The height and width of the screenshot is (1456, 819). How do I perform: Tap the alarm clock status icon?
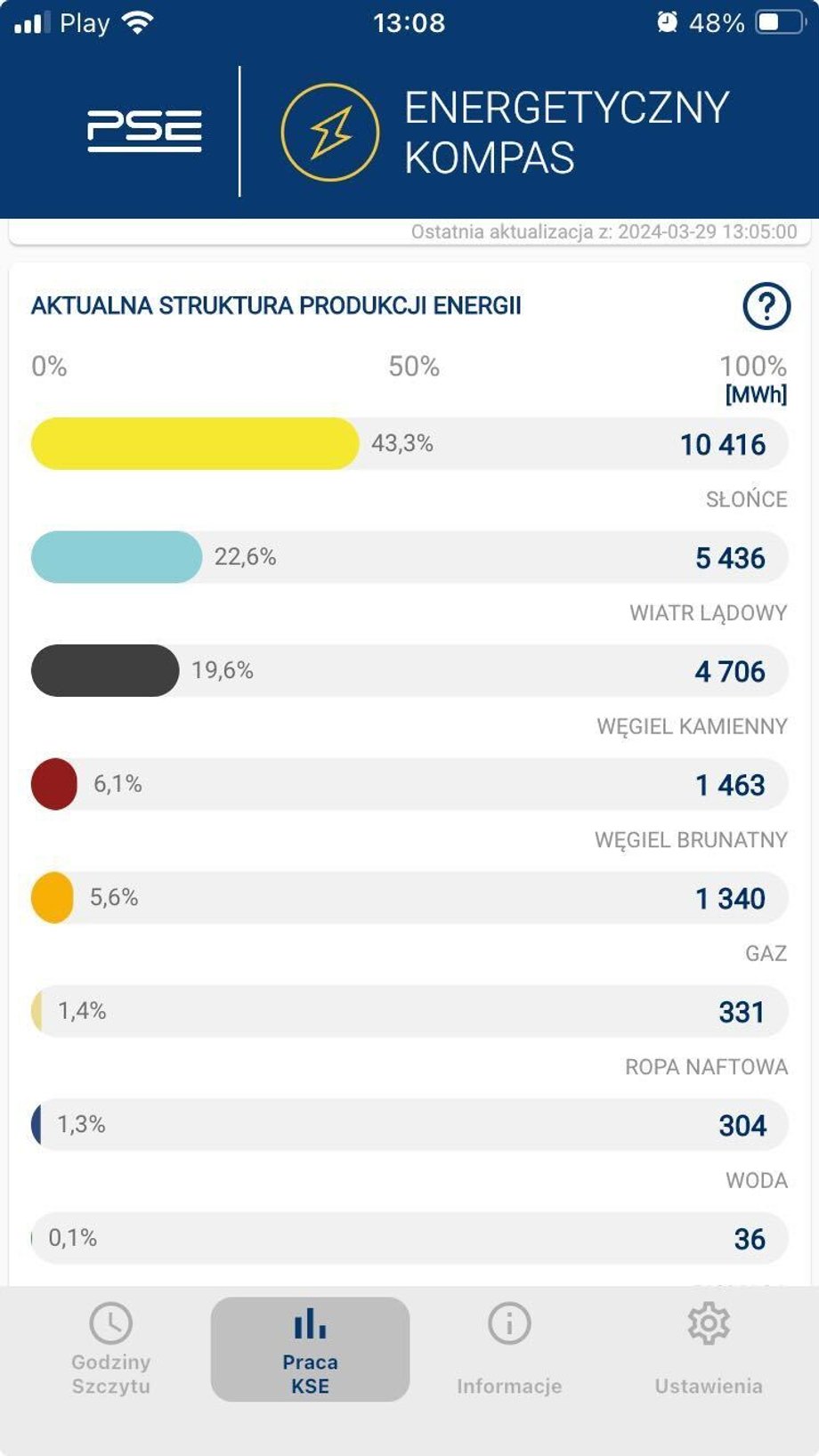coord(667,22)
